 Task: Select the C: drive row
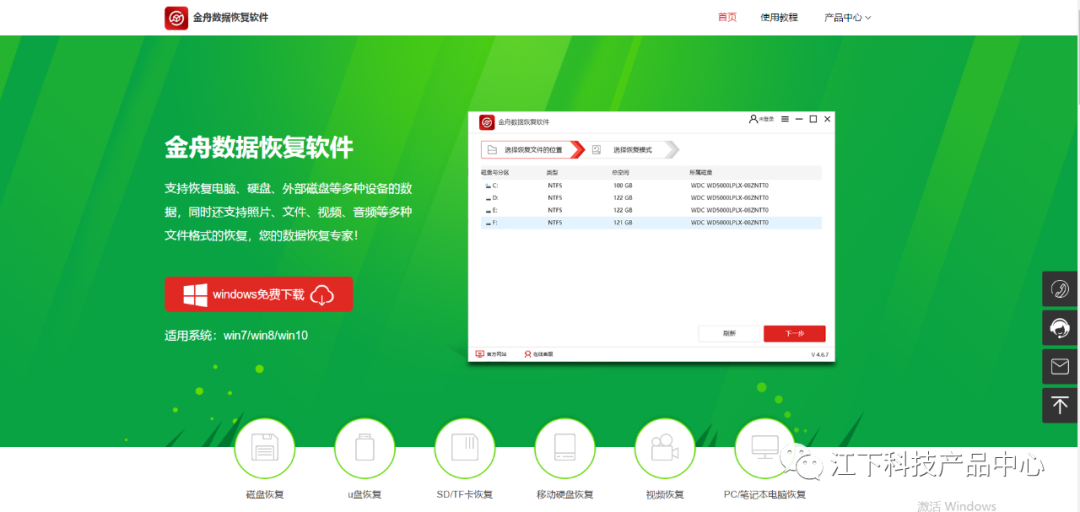pos(651,186)
